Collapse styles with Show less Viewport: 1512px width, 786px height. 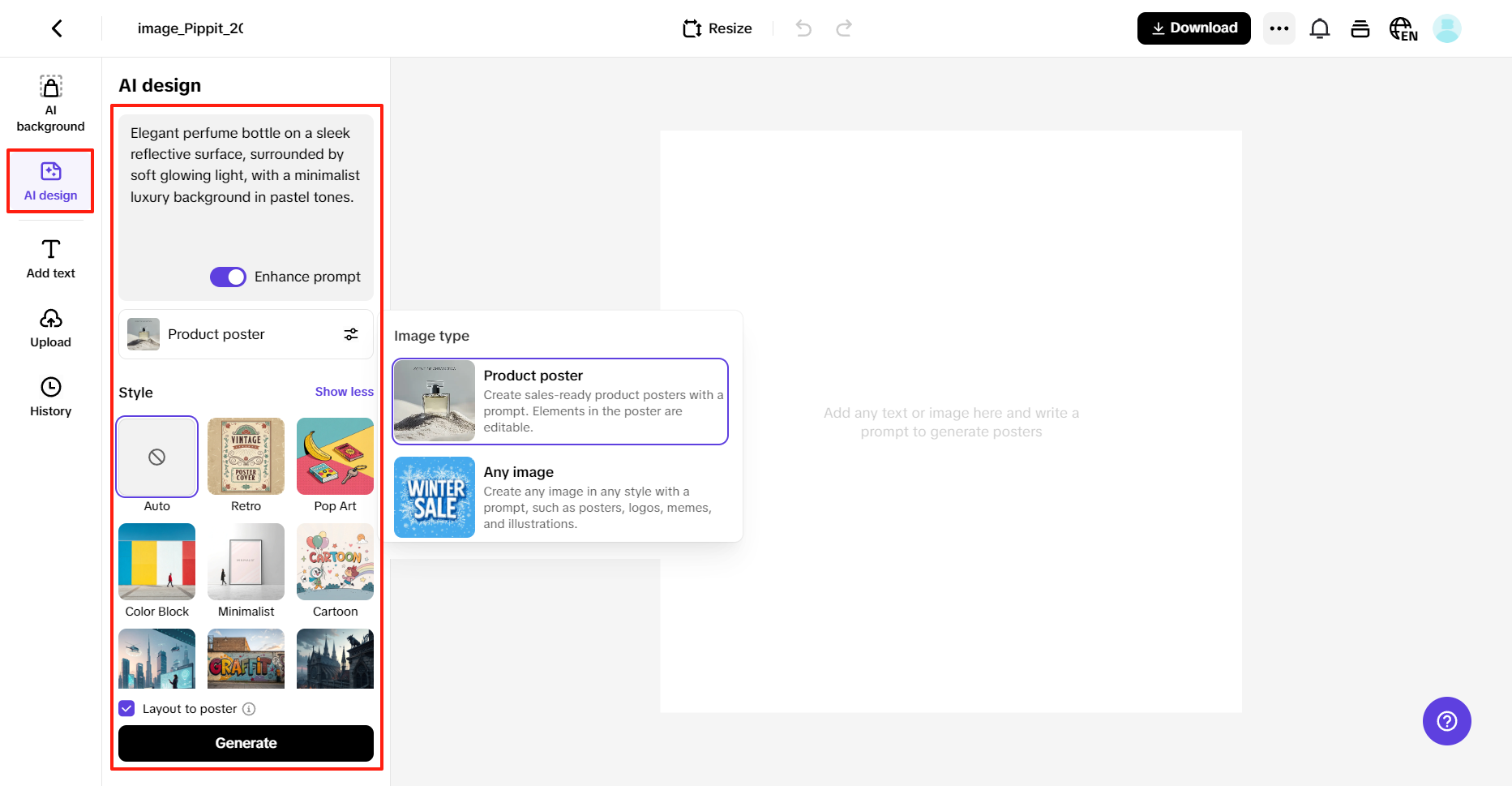pos(344,392)
